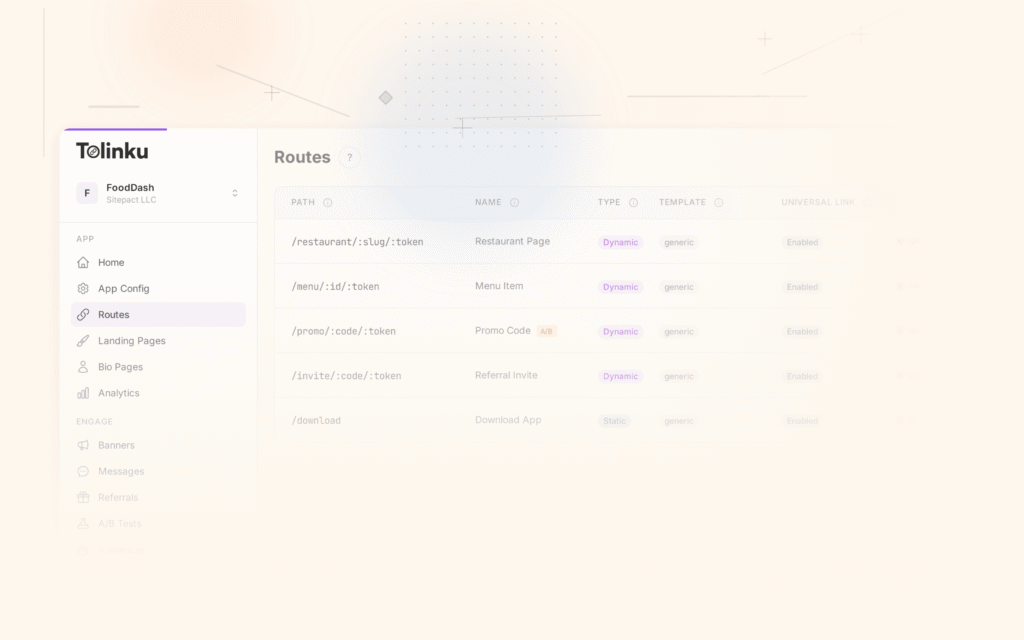Screen dimensions: 1024x640
Task: Disable the Enabled toggle on Menu Item row
Action: pyautogui.click(x=801, y=287)
